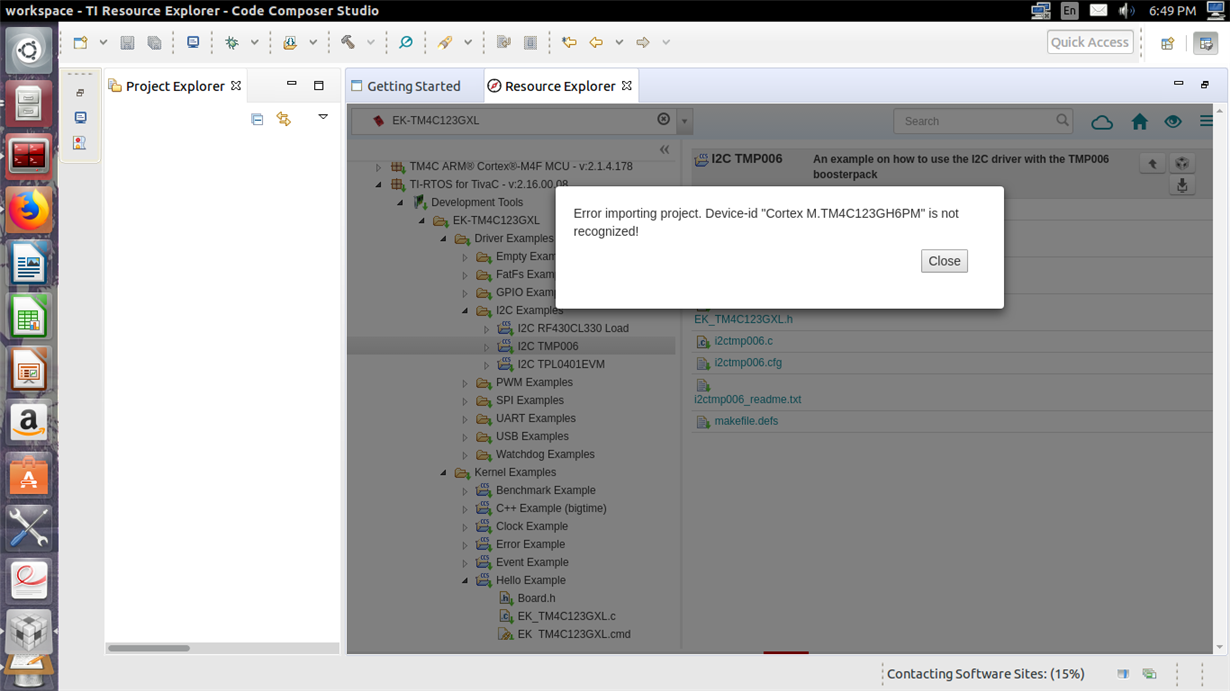This screenshot has height=691, width=1230.
Task: Expand the PWM Examples folder
Action: pyautogui.click(x=465, y=383)
